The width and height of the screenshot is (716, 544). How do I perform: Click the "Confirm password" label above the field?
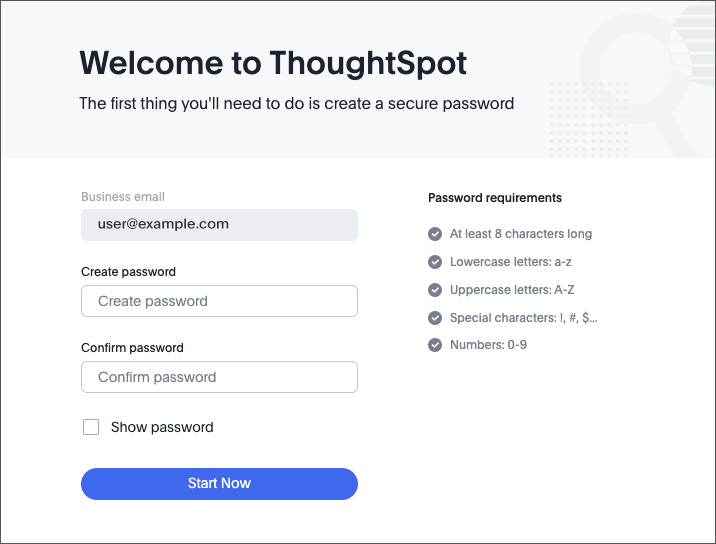[132, 348]
